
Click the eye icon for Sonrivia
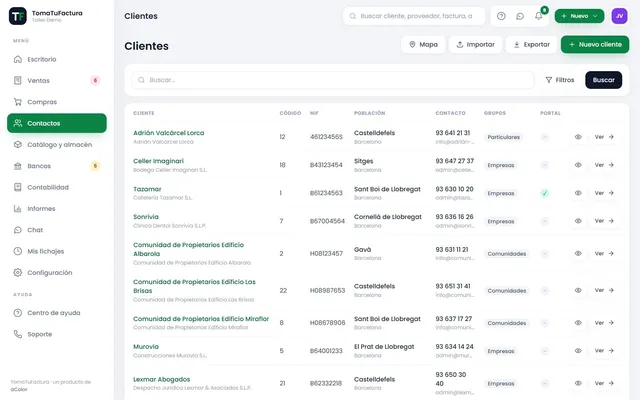578,221
